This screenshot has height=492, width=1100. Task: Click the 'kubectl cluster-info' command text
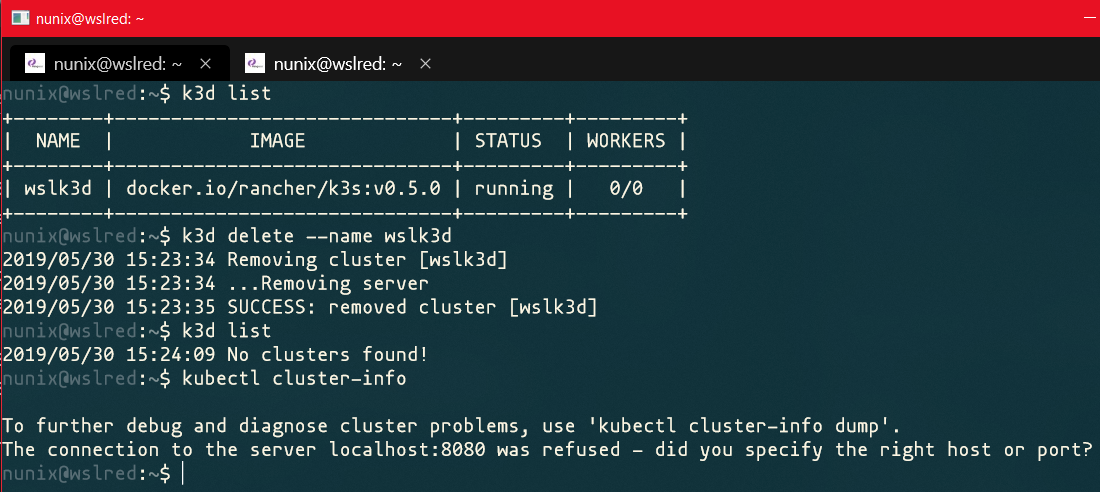(294, 378)
